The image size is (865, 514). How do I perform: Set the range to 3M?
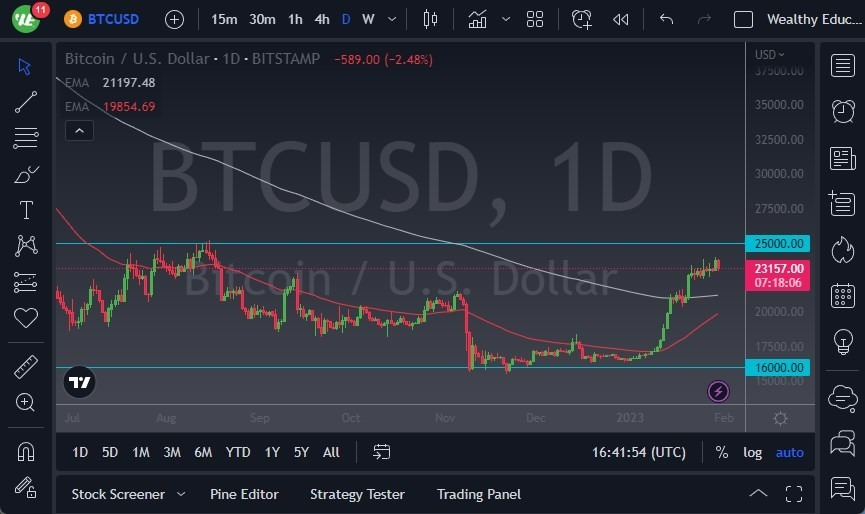[172, 452]
